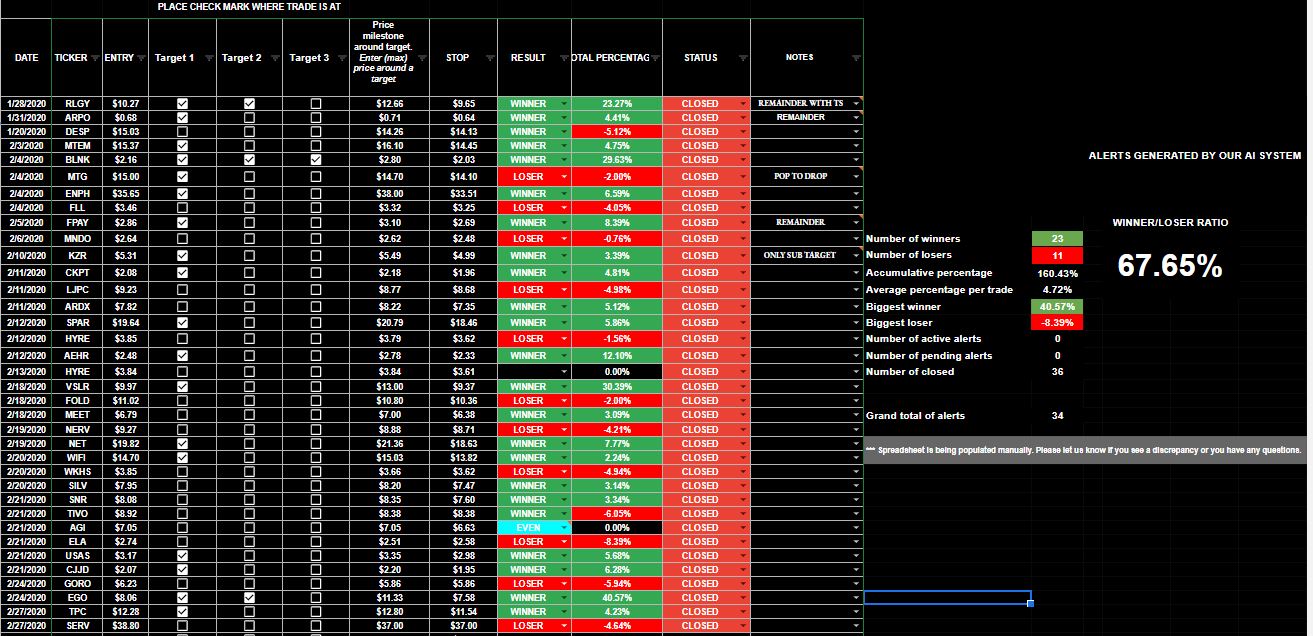The image size is (1313, 636).
Task: Open the Target 3 column filter icon
Action: coord(342,59)
